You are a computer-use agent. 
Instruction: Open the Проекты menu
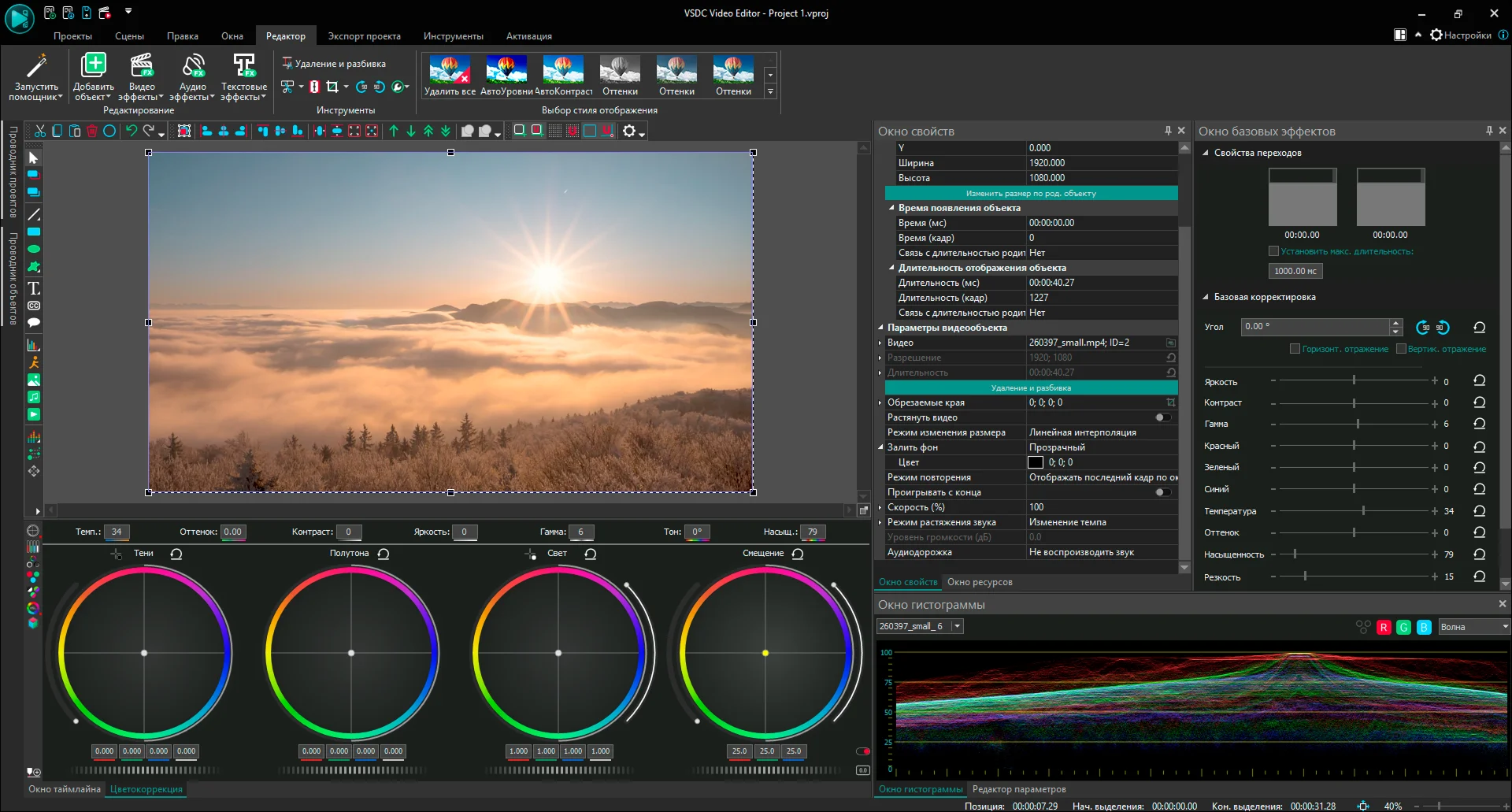pos(72,36)
